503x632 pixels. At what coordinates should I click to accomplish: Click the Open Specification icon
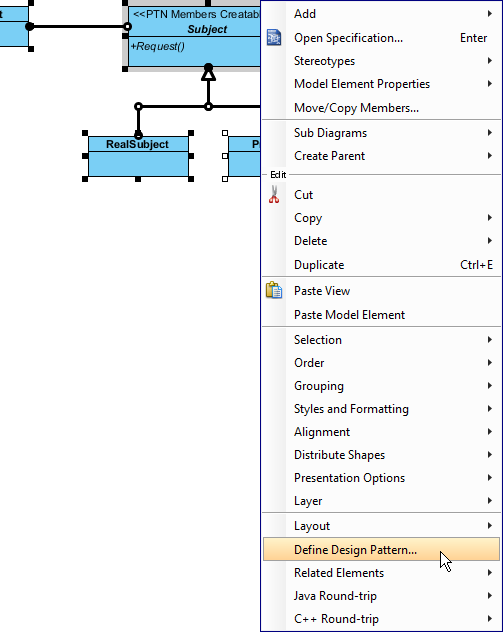tap(274, 37)
